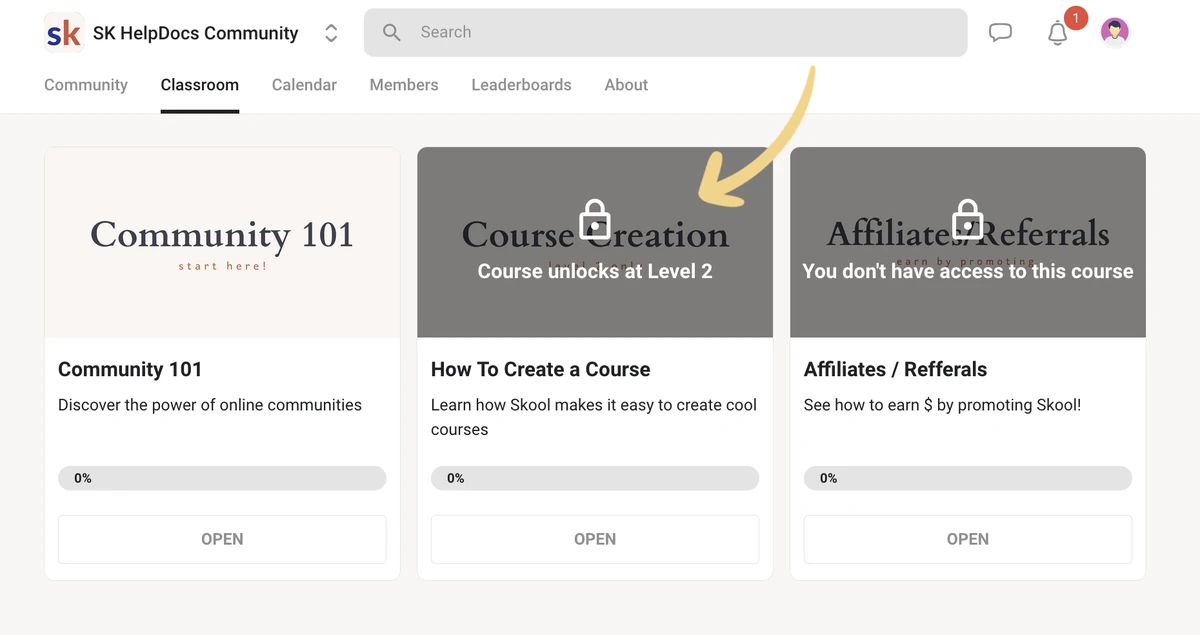The width and height of the screenshot is (1200, 635).
Task: Click the How To Create a Course title
Action: coord(541,369)
